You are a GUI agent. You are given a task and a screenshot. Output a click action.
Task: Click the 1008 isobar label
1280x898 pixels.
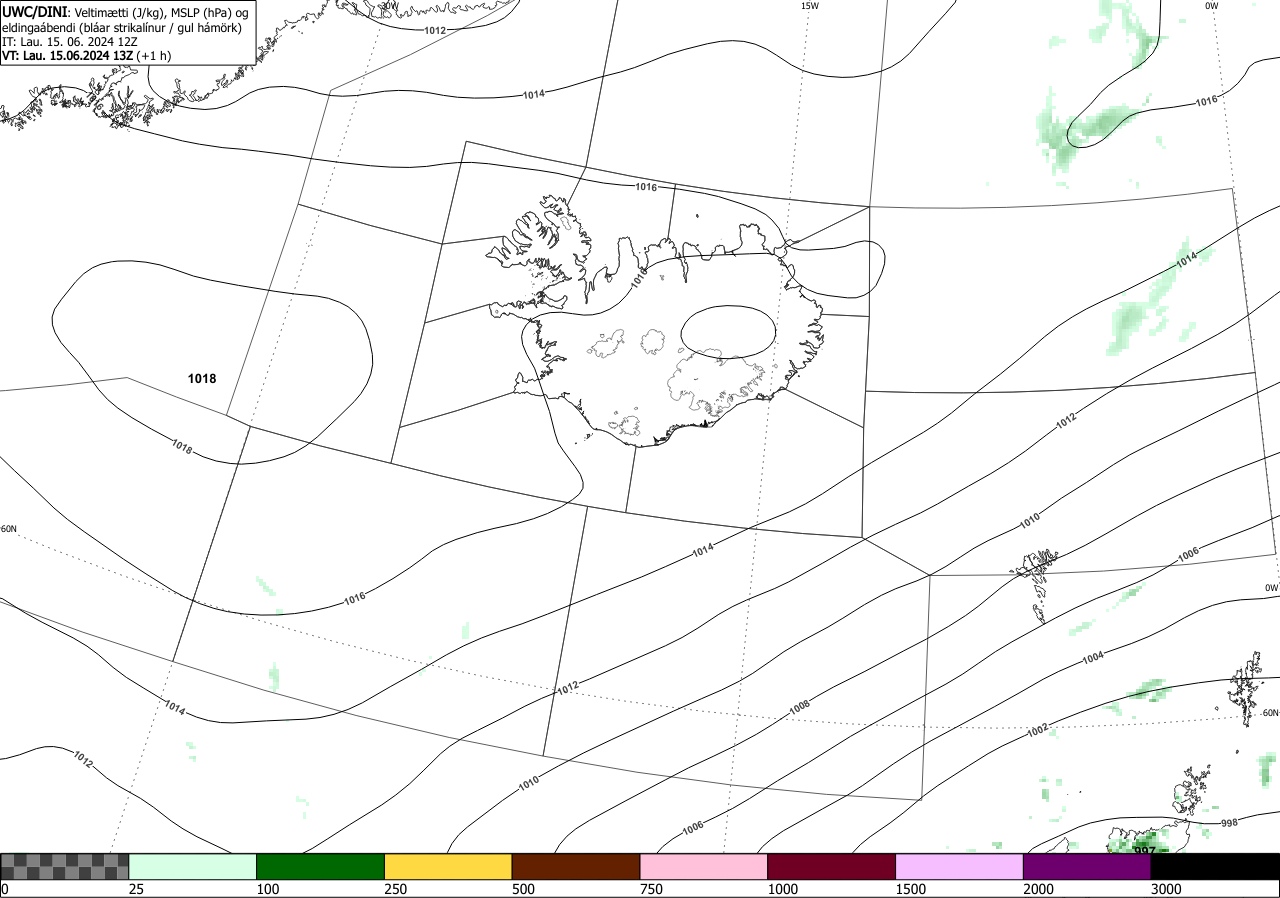pos(799,707)
